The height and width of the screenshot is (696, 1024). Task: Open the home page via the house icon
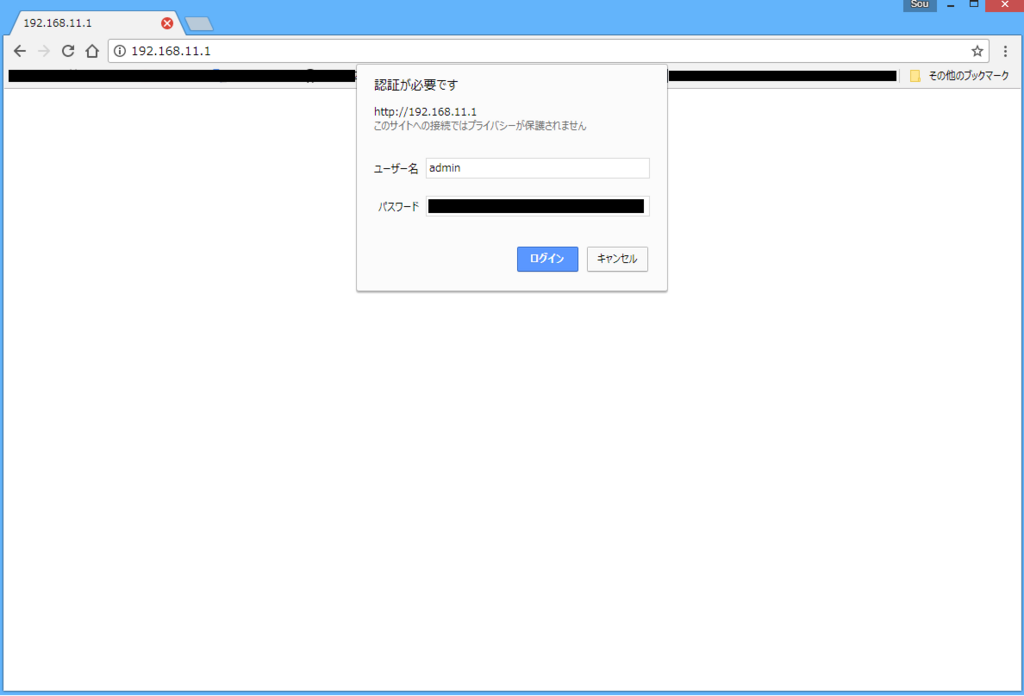pos(92,51)
